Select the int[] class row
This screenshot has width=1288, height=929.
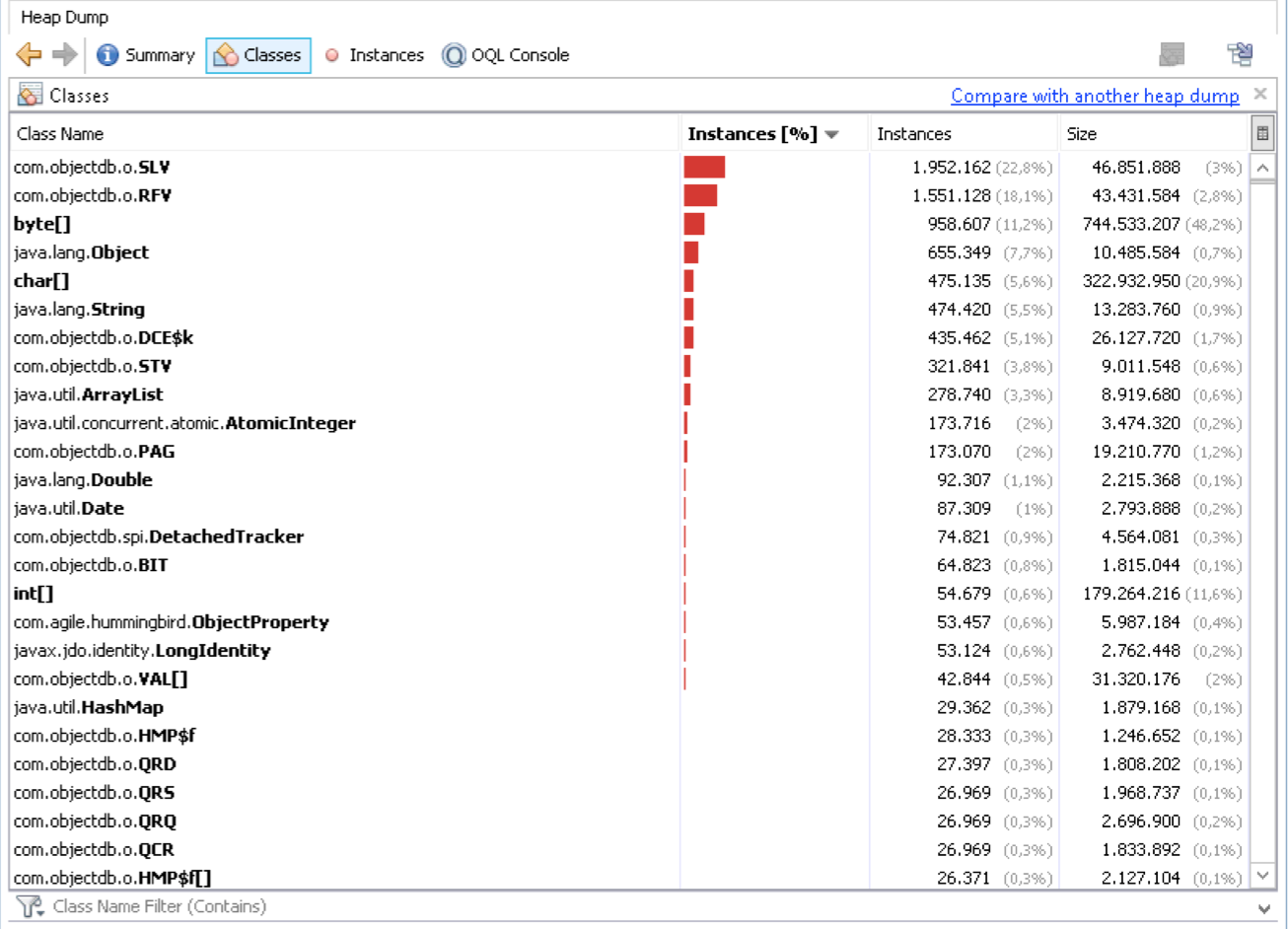tap(630, 594)
